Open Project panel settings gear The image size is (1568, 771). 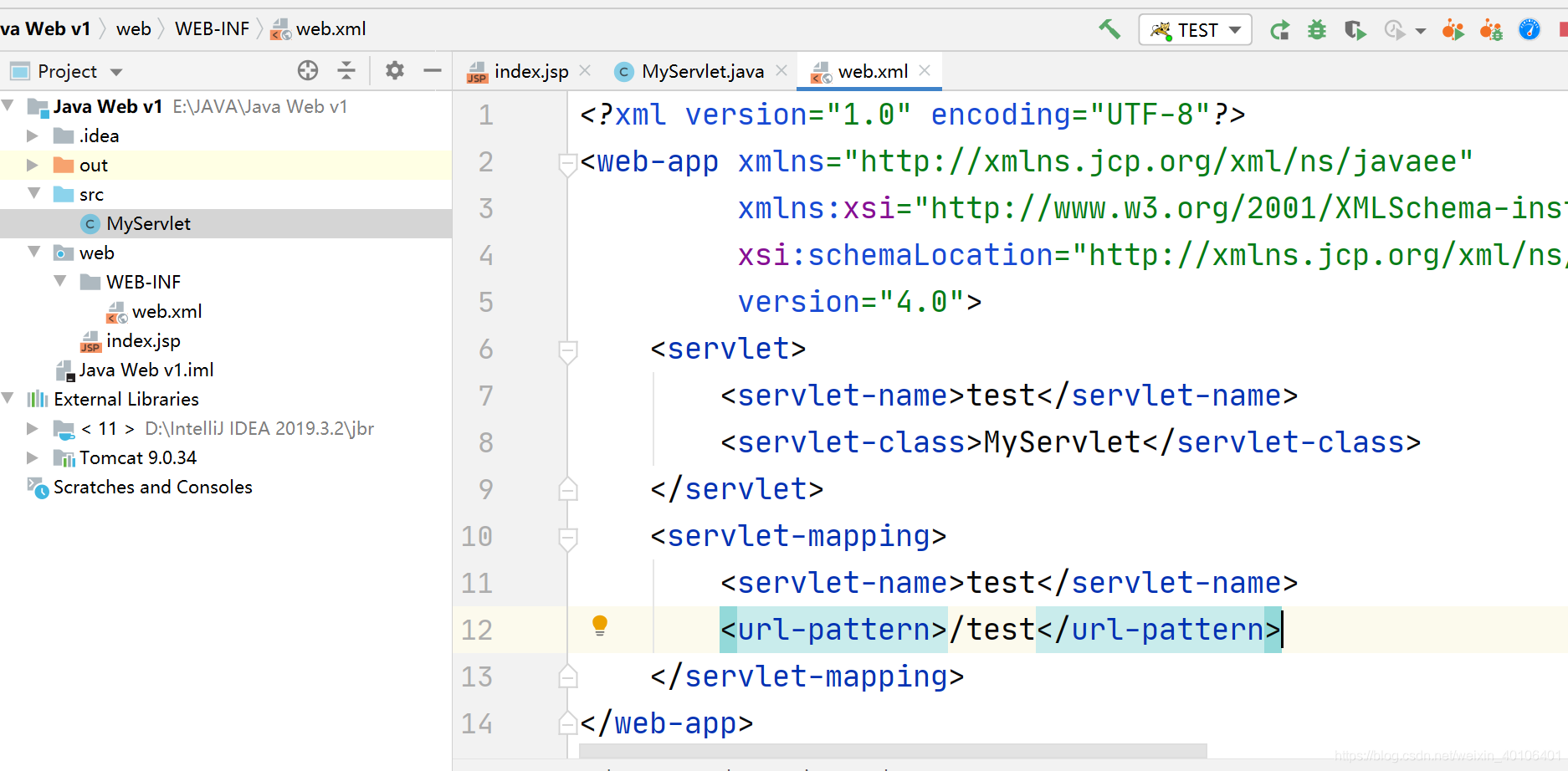click(x=395, y=71)
